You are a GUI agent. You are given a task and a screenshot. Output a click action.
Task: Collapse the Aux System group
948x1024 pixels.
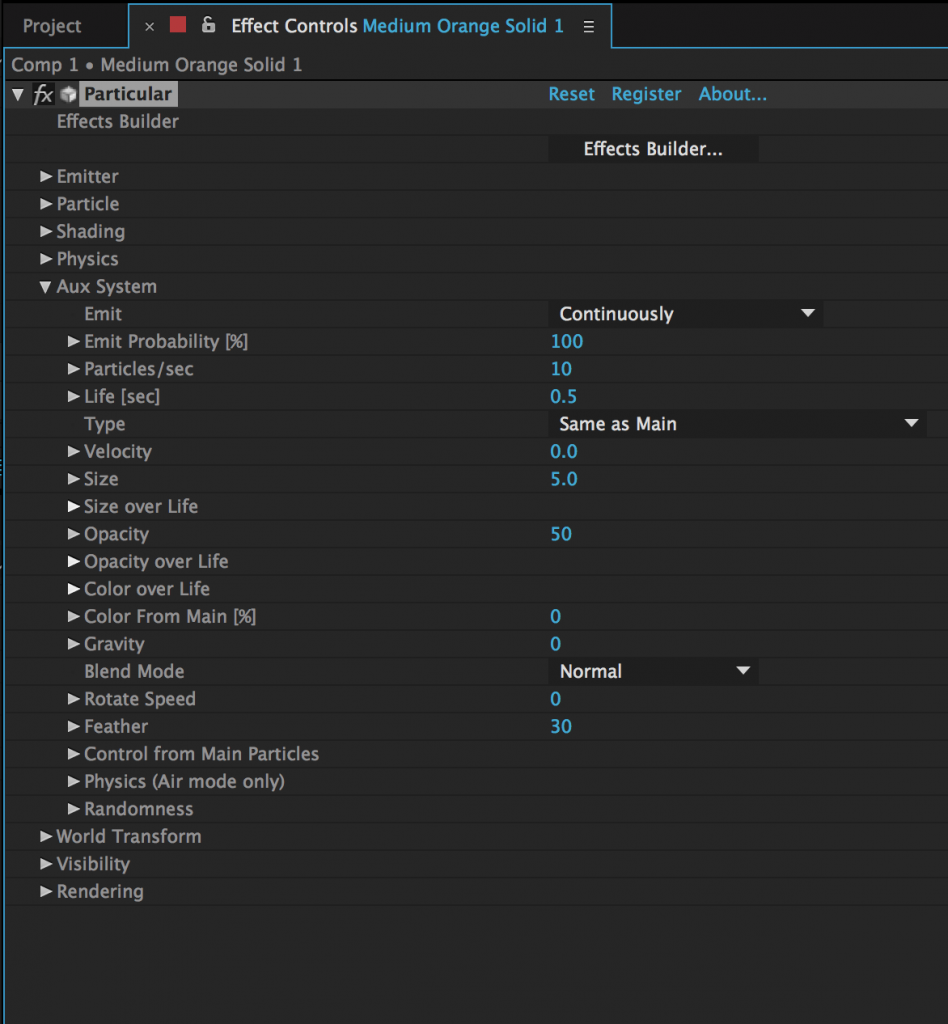coord(45,287)
